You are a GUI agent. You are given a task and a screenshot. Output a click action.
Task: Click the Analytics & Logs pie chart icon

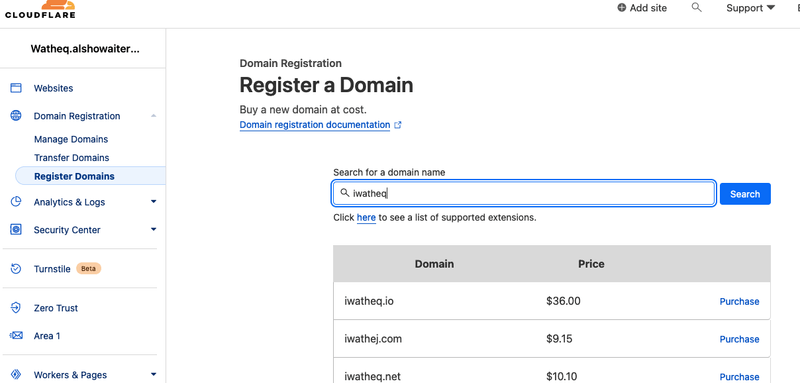(x=16, y=201)
